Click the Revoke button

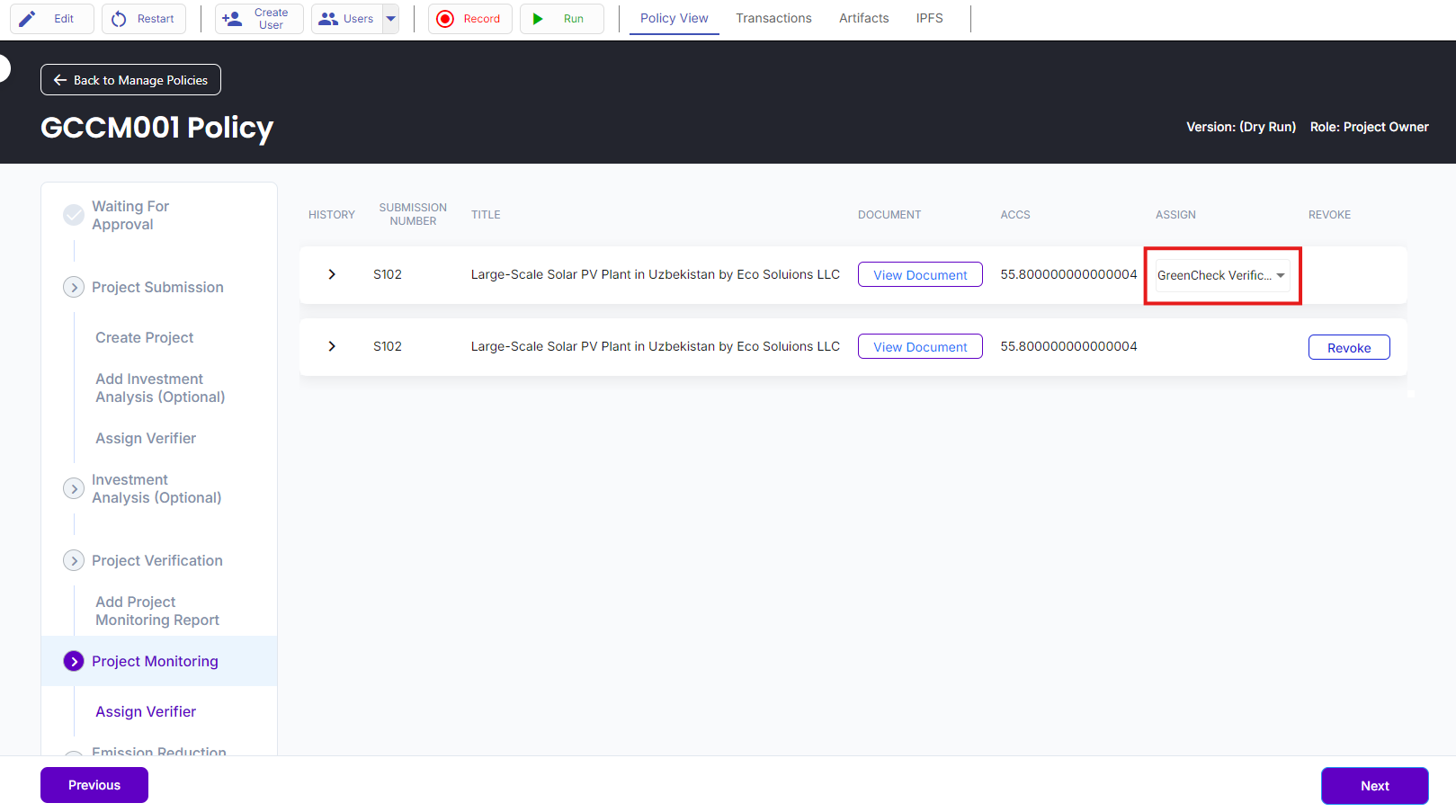click(1348, 348)
